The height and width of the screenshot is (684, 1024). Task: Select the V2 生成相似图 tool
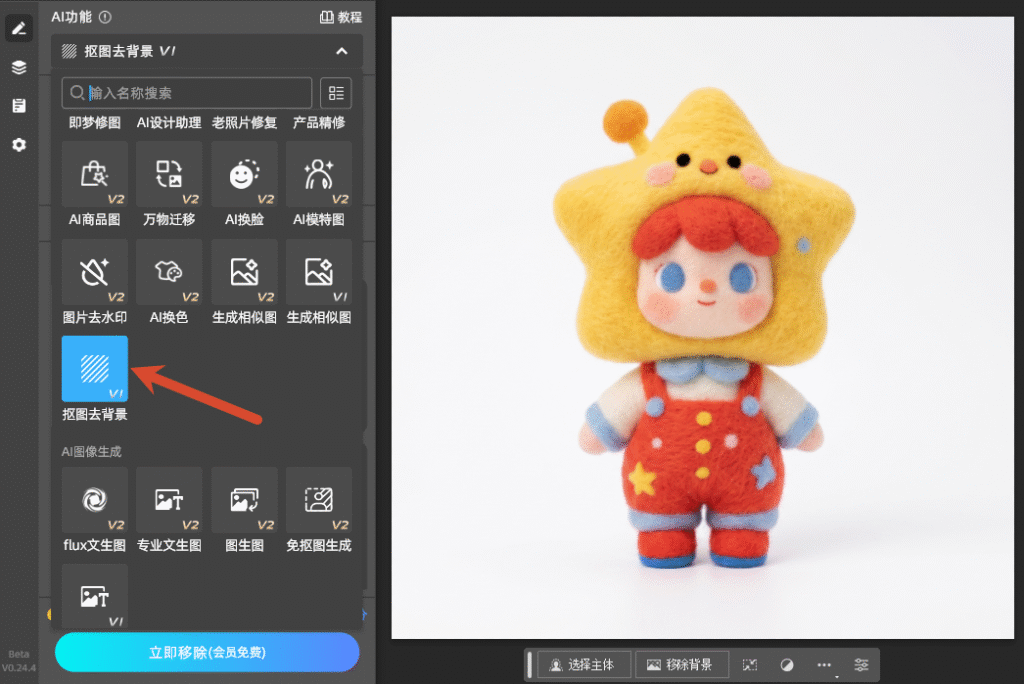point(244,272)
